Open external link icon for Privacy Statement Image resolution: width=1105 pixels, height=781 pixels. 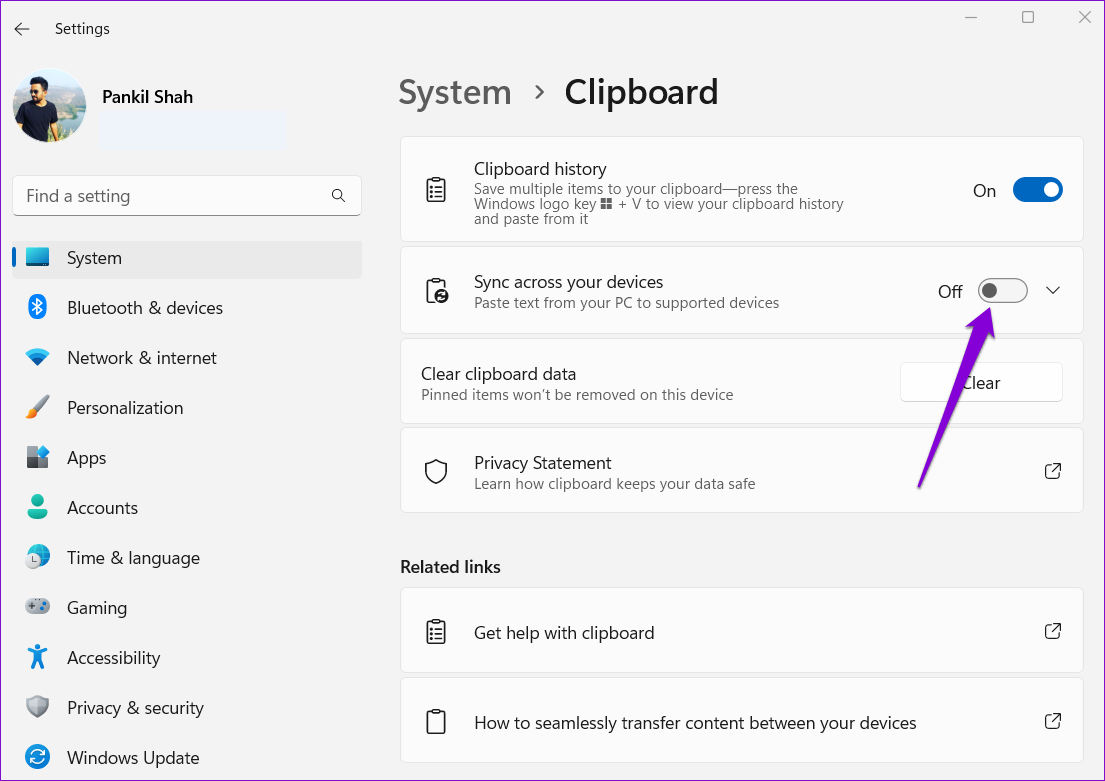coord(1053,471)
